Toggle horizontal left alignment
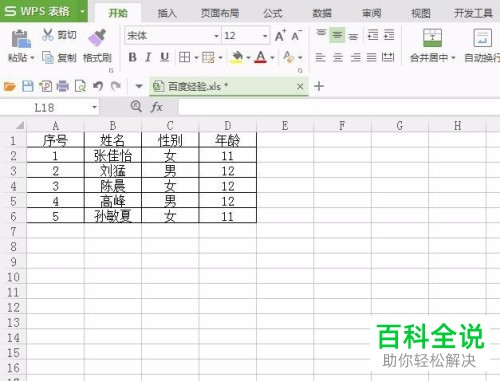This screenshot has width=500, height=381. tap(320, 57)
